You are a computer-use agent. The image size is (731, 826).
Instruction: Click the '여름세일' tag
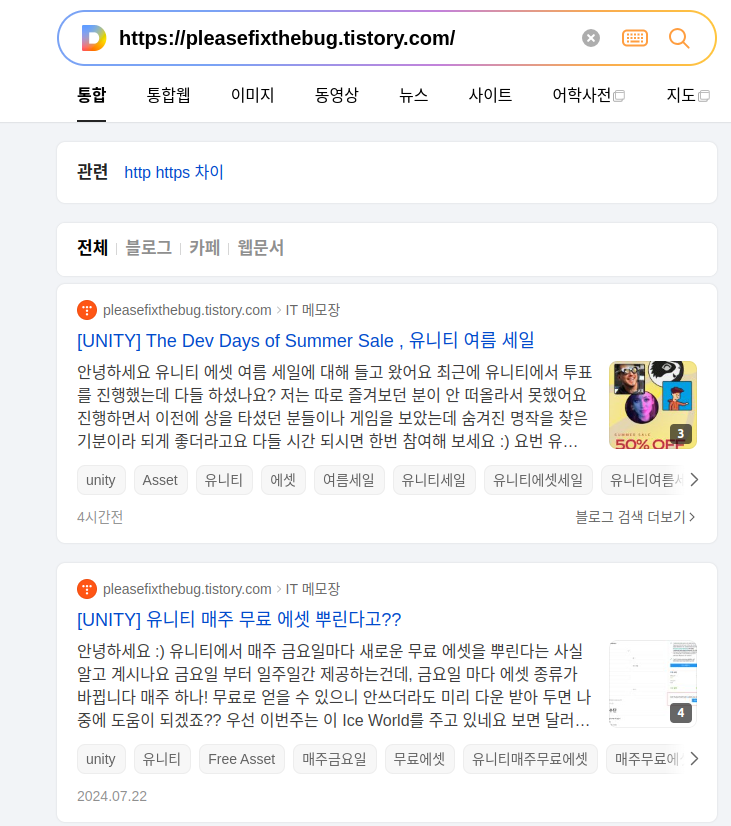349,480
